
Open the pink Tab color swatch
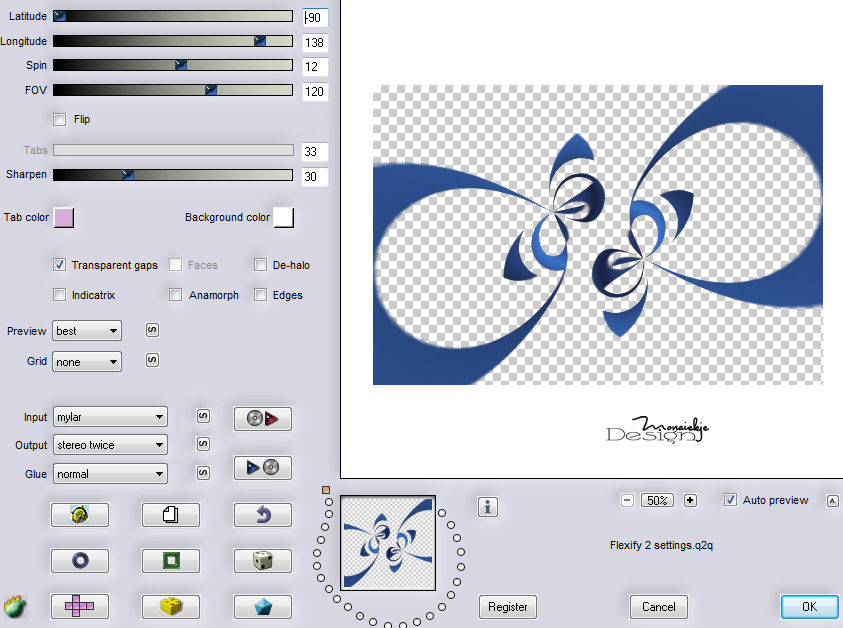64,218
